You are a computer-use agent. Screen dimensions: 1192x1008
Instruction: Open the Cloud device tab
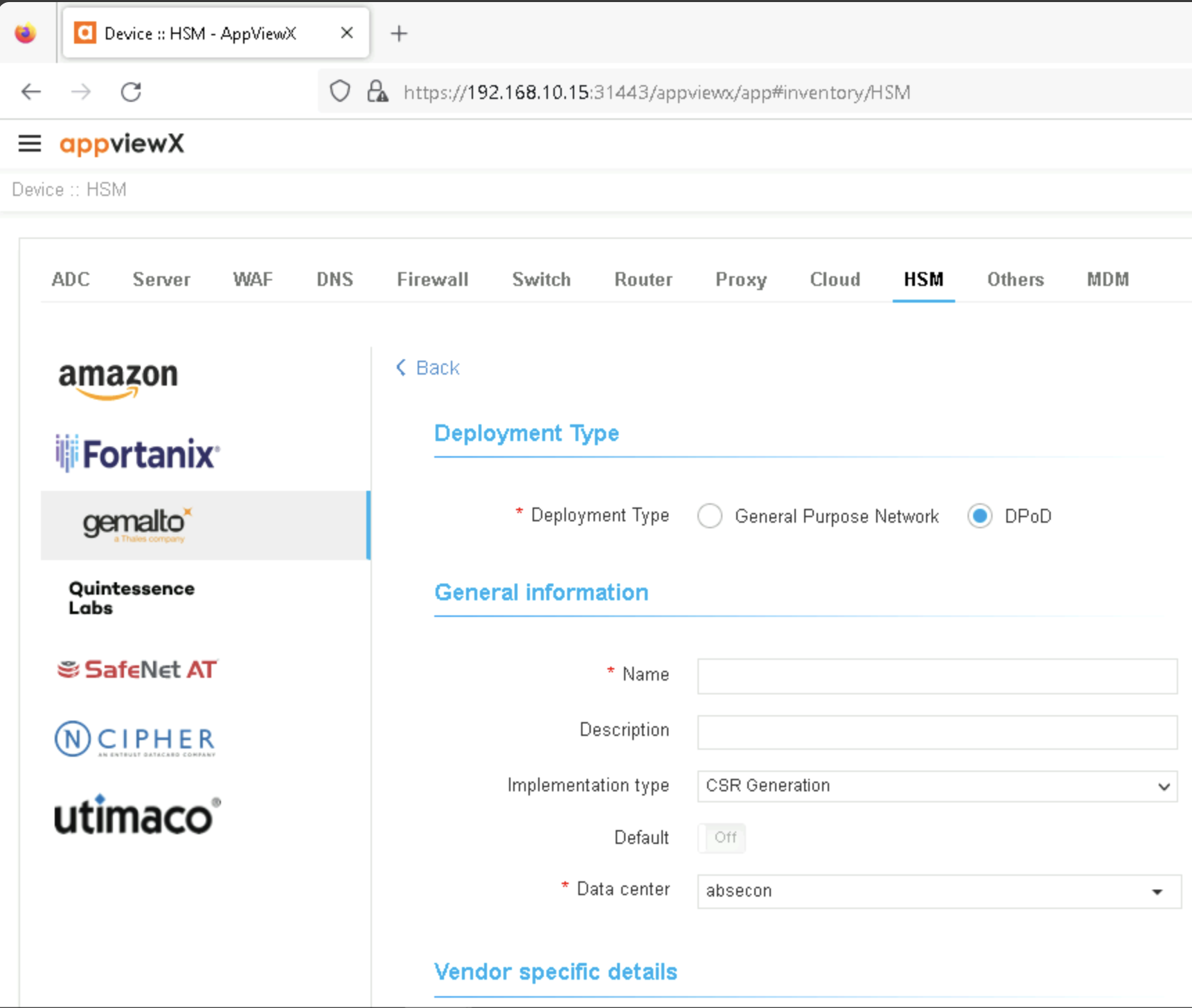click(x=835, y=280)
